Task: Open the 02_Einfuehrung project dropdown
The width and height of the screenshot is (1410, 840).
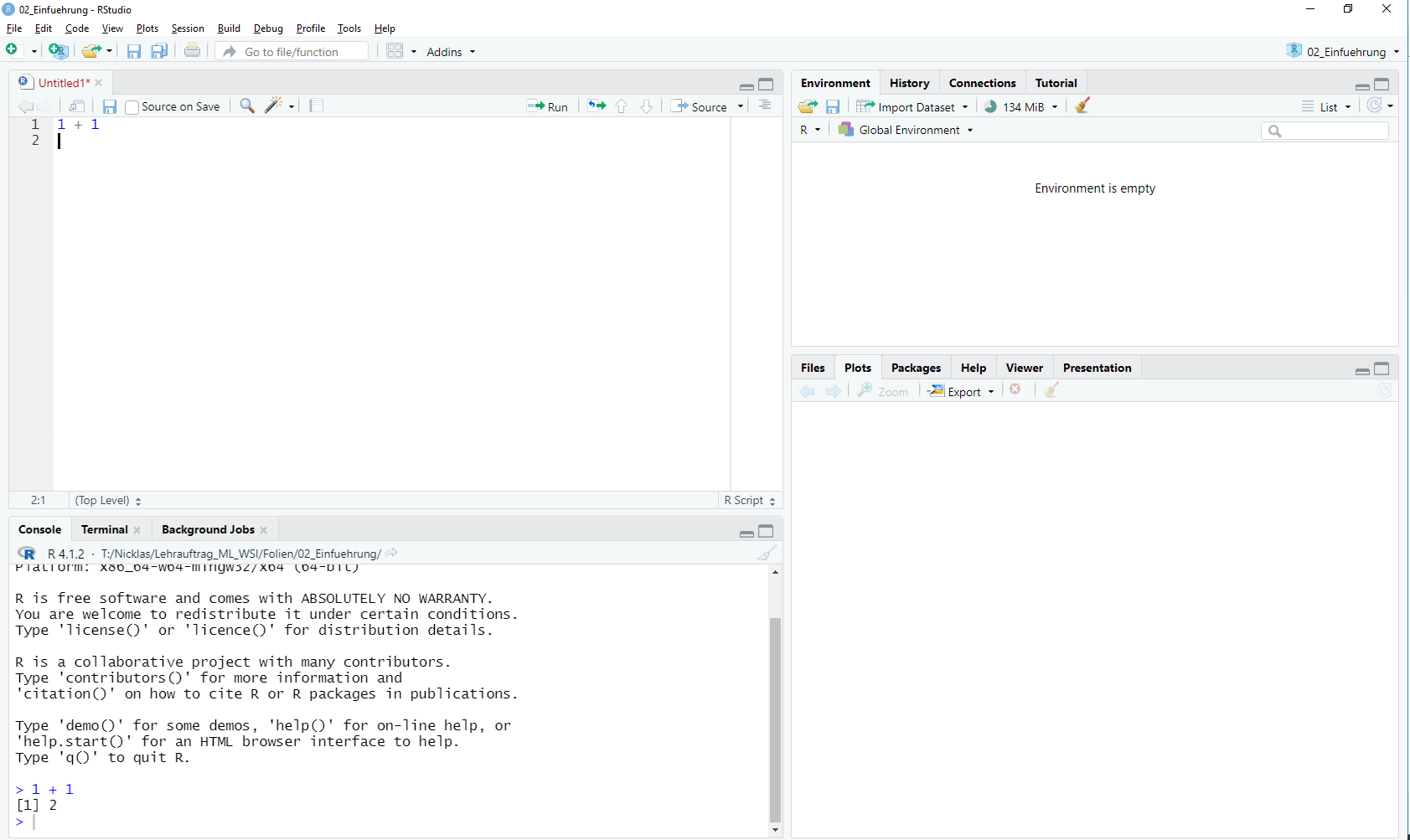Action: coord(1343,51)
